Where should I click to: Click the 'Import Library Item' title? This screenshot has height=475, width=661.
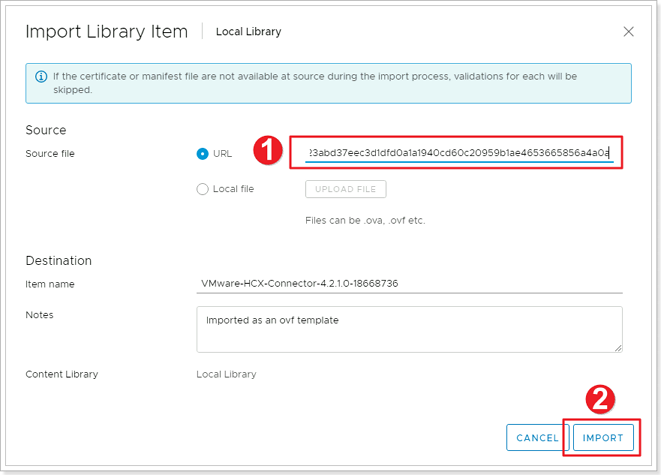[x=107, y=32]
